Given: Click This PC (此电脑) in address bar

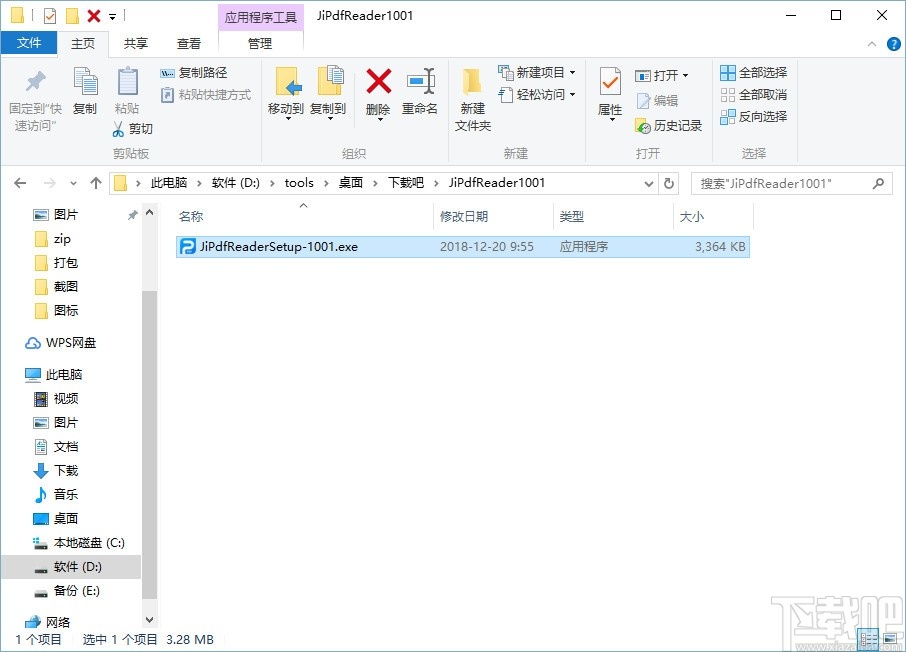Looking at the screenshot, I should tap(169, 183).
